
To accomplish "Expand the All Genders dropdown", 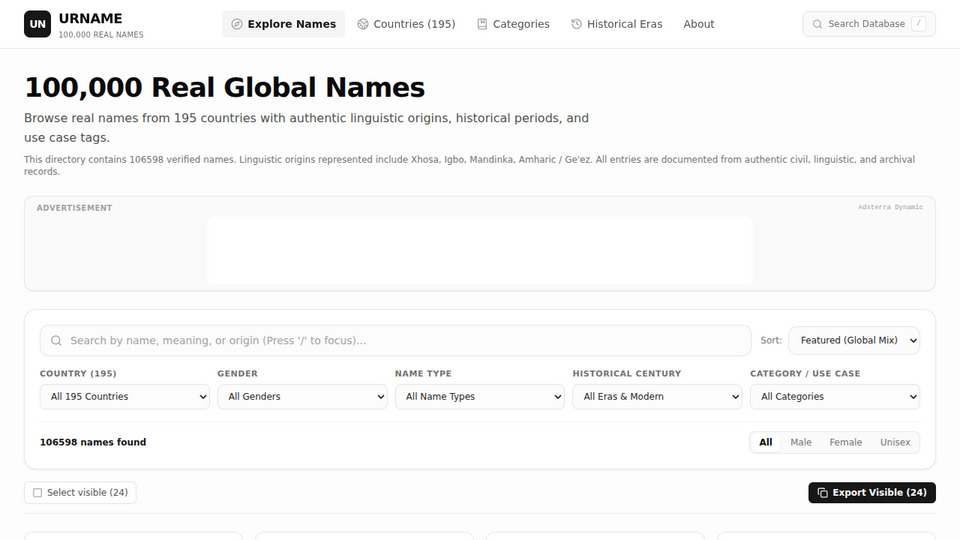I will 302,397.
